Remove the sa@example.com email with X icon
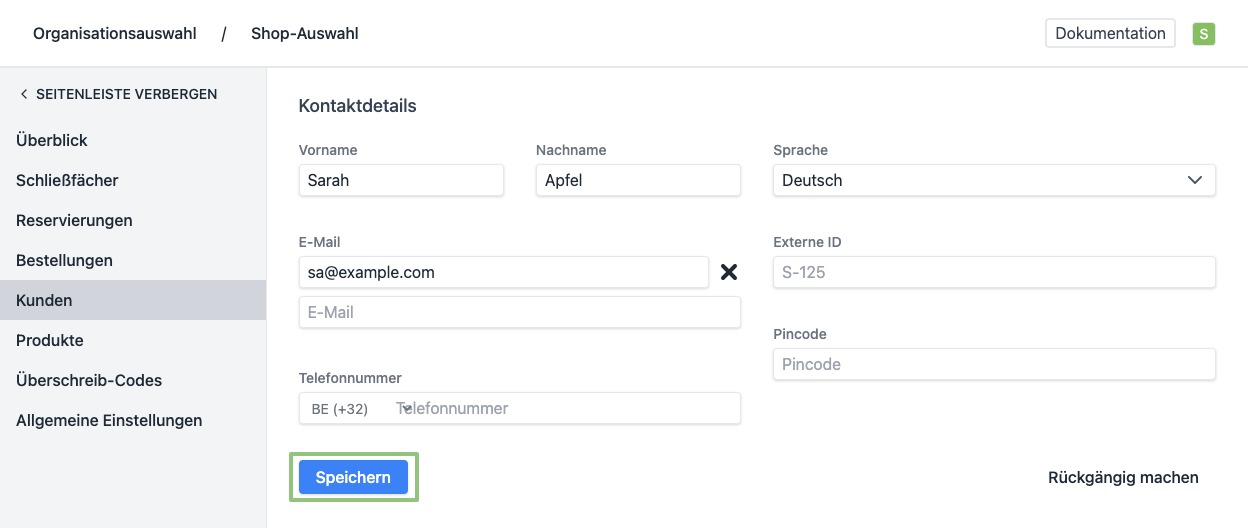The width and height of the screenshot is (1248, 528). pos(729,272)
